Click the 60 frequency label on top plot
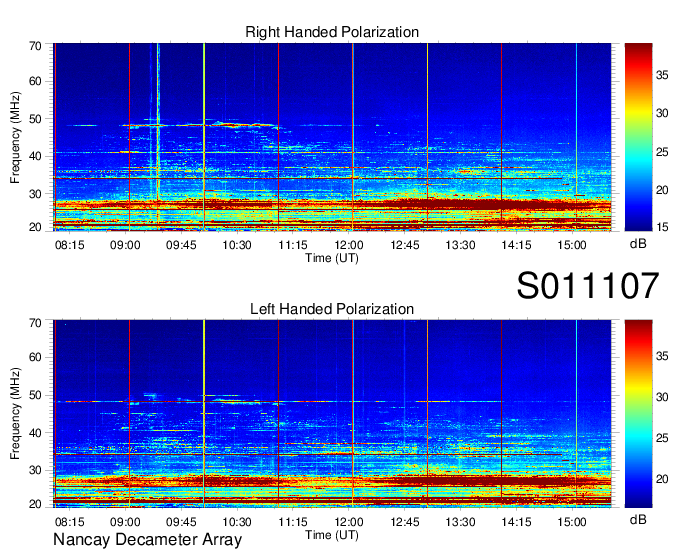The image size is (680, 552). pos(36,82)
